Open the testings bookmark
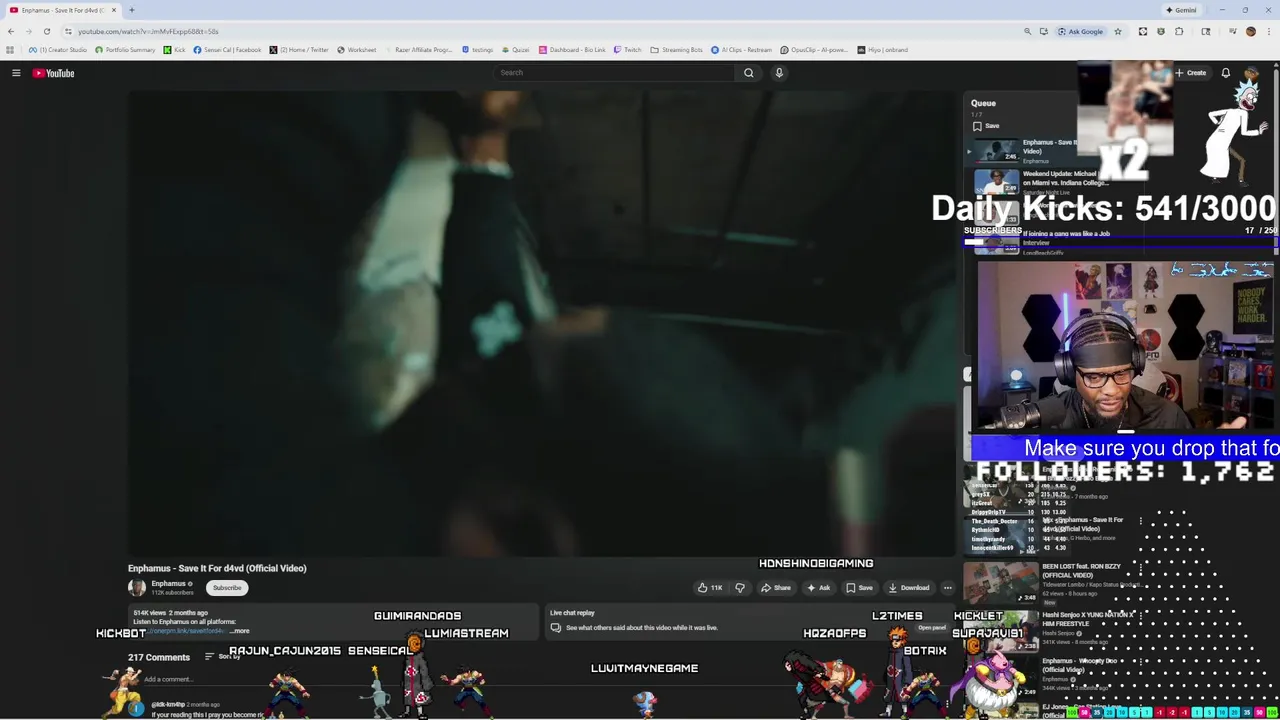 coord(478,50)
